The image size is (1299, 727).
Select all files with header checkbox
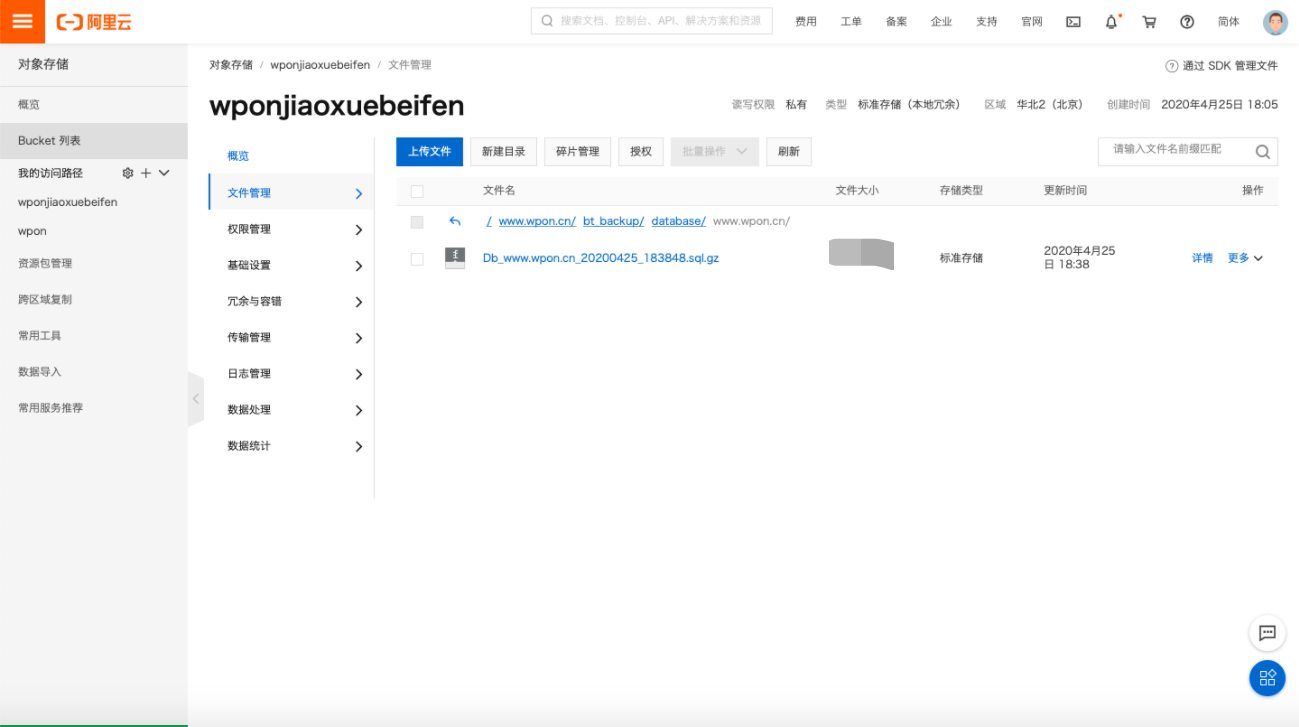(417, 191)
